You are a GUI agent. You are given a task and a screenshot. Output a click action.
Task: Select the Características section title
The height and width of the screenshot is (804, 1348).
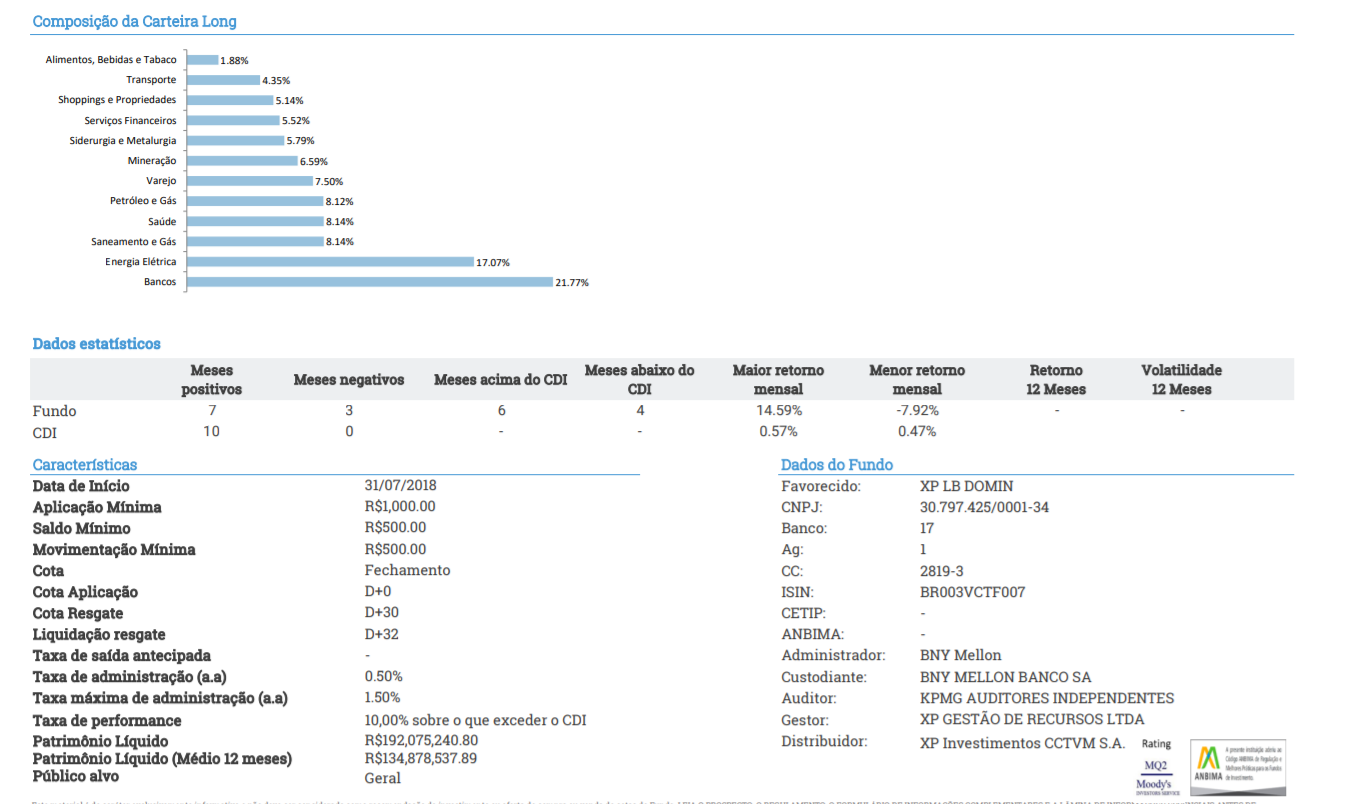(85, 465)
